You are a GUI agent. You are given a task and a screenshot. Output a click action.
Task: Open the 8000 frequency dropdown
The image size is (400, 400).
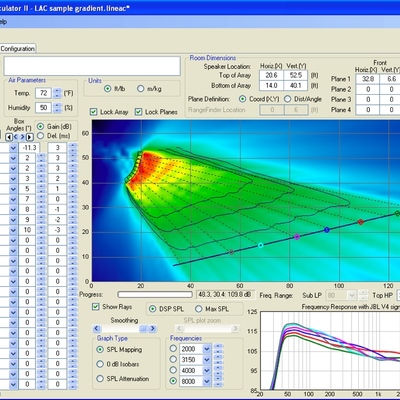tap(207, 381)
